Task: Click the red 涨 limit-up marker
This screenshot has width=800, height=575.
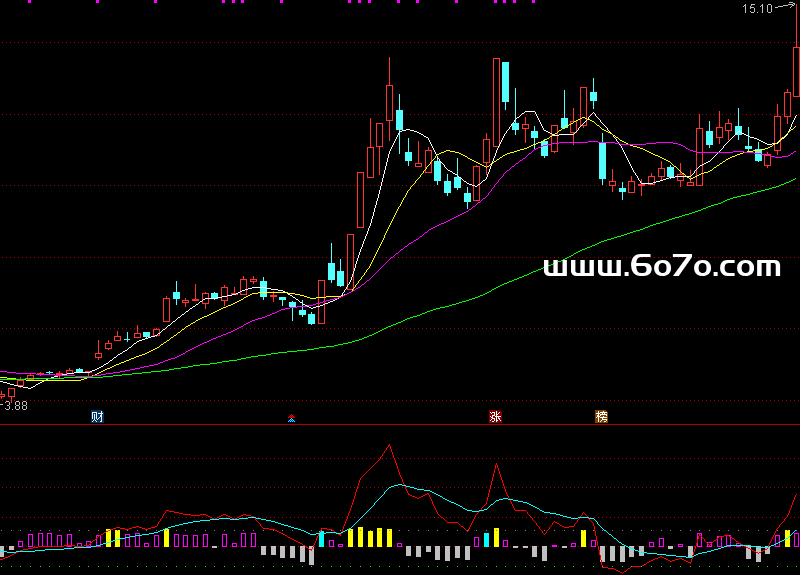Action: [x=495, y=416]
